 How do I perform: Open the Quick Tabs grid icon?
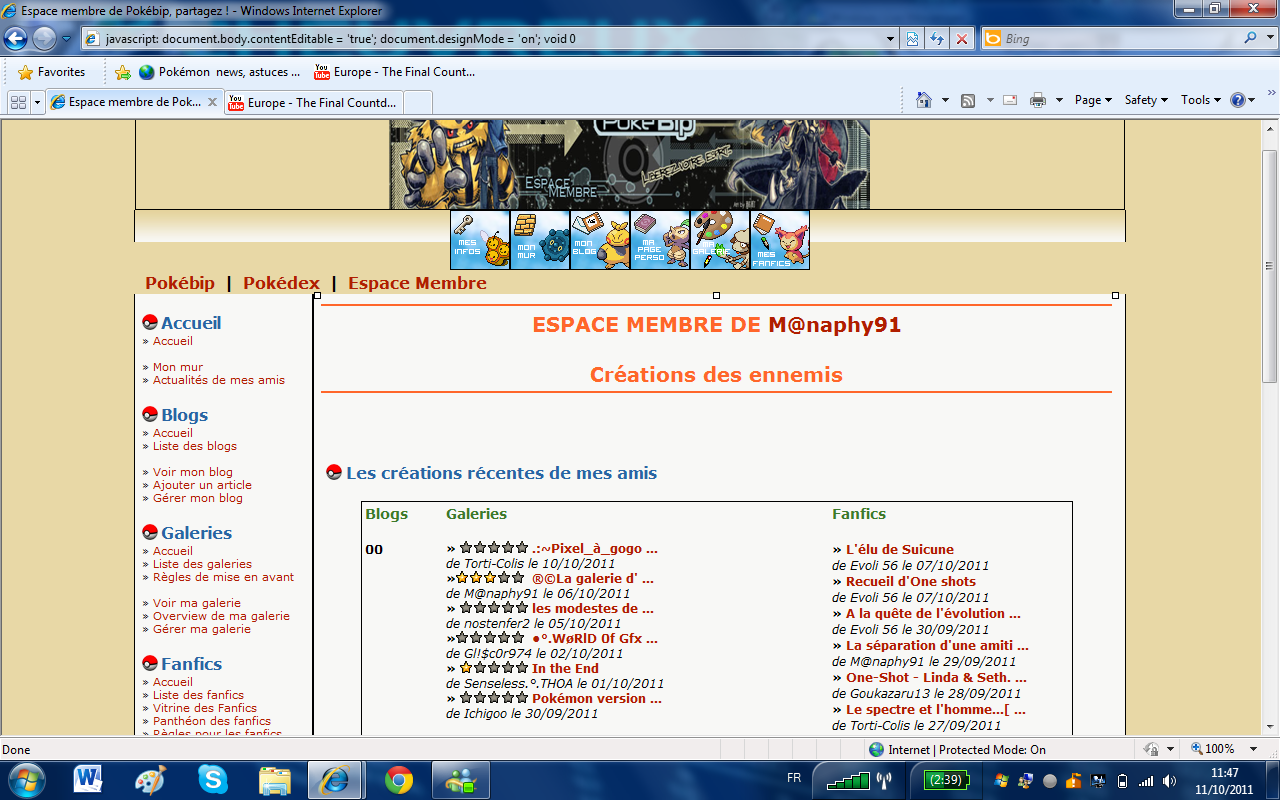pos(18,102)
